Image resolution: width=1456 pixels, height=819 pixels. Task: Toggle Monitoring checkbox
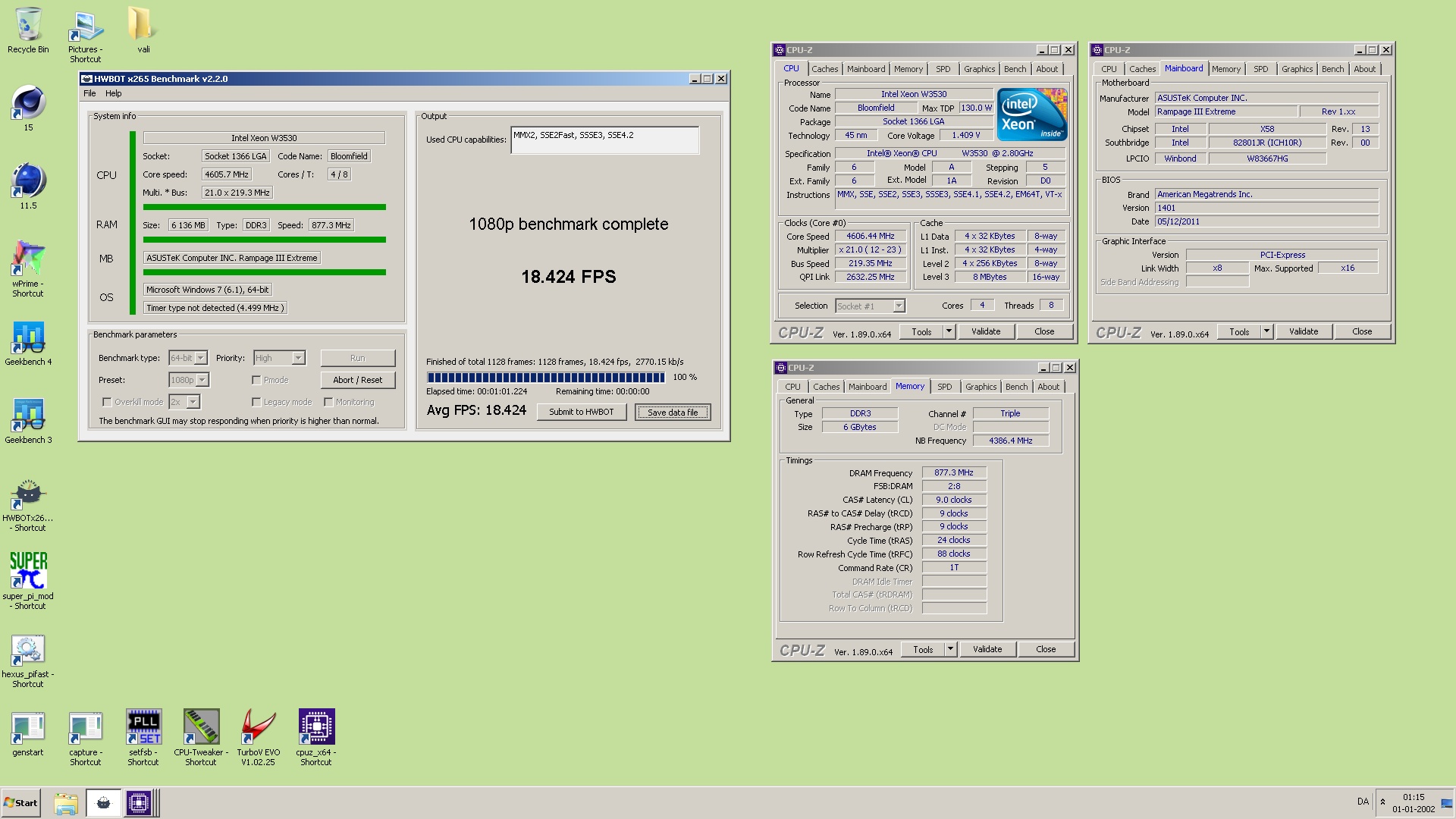coord(328,402)
